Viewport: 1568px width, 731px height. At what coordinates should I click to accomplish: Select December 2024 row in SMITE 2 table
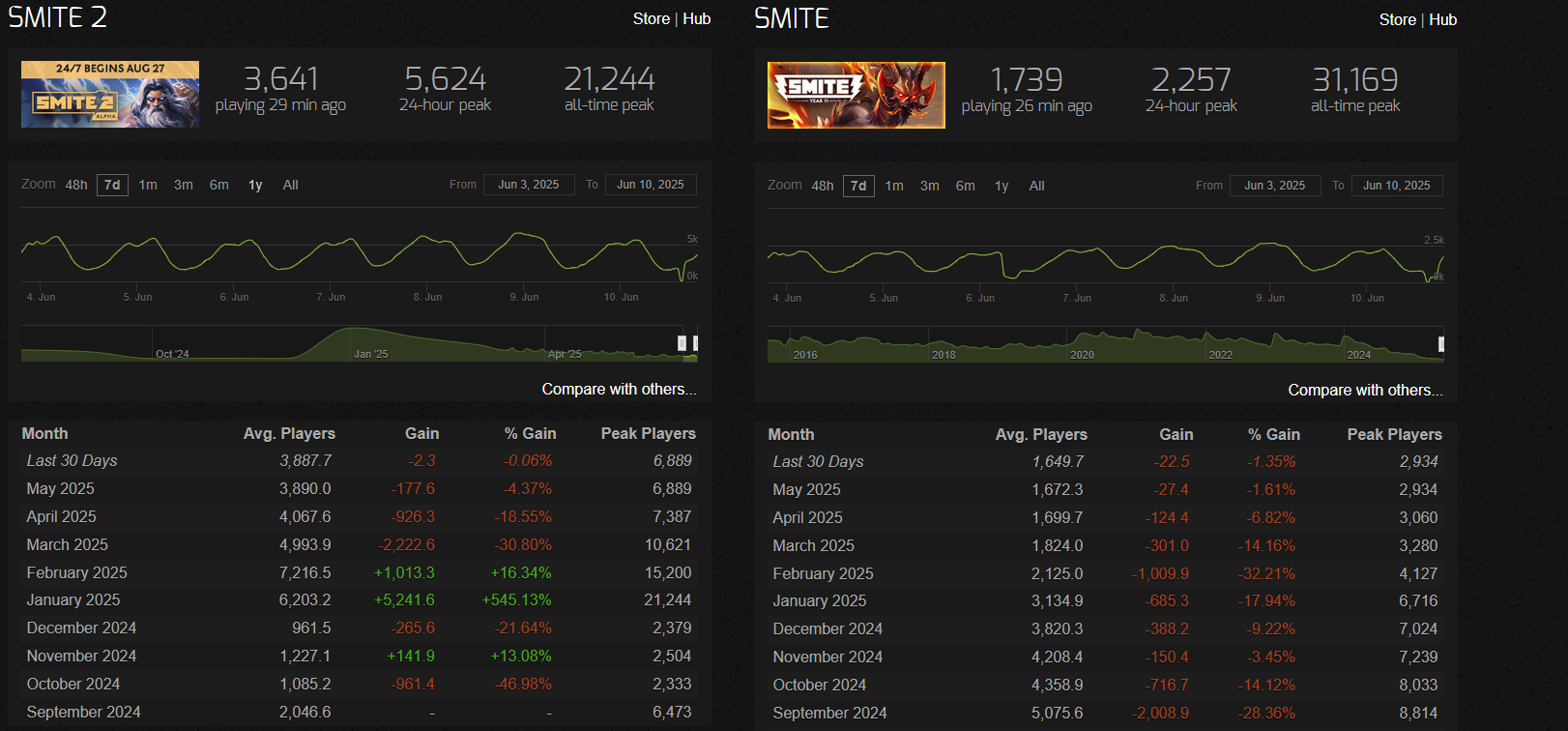tap(360, 628)
